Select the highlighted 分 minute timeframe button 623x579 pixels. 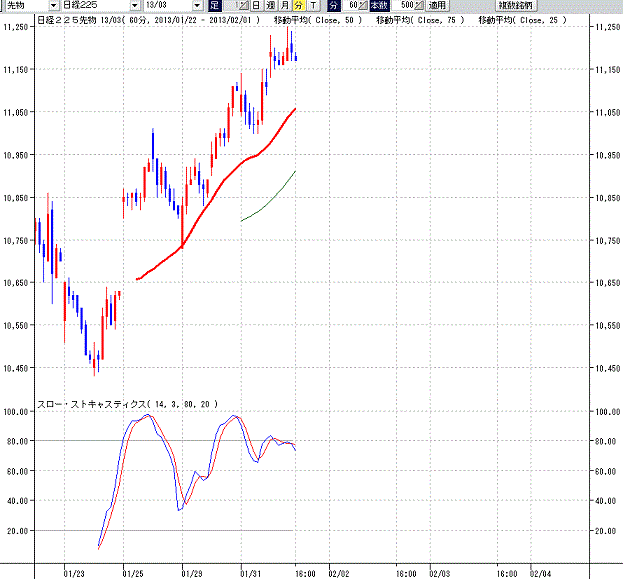pos(298,5)
